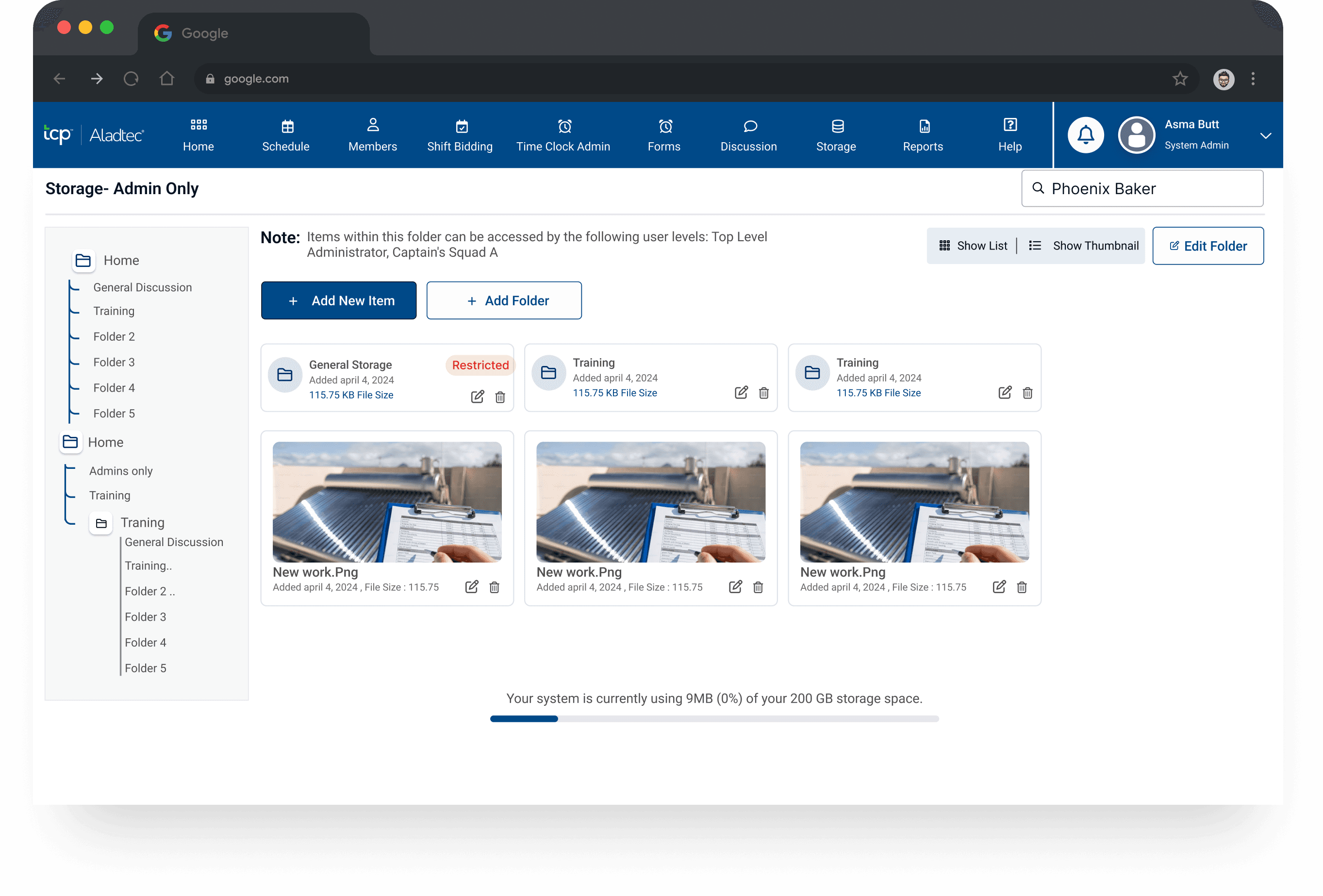Click trash icon on middle Training folder

[763, 393]
